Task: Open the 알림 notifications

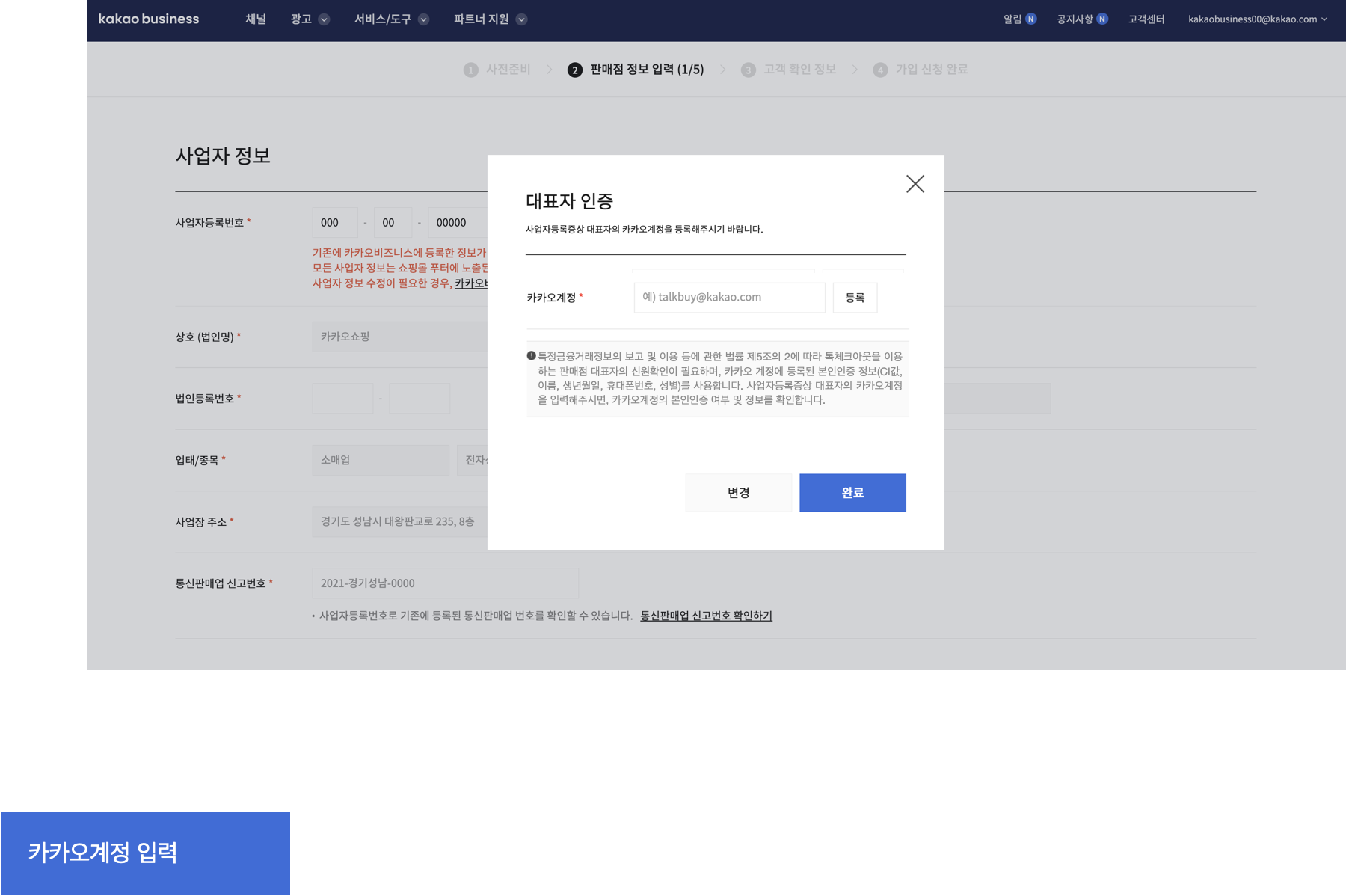Action: point(1019,19)
